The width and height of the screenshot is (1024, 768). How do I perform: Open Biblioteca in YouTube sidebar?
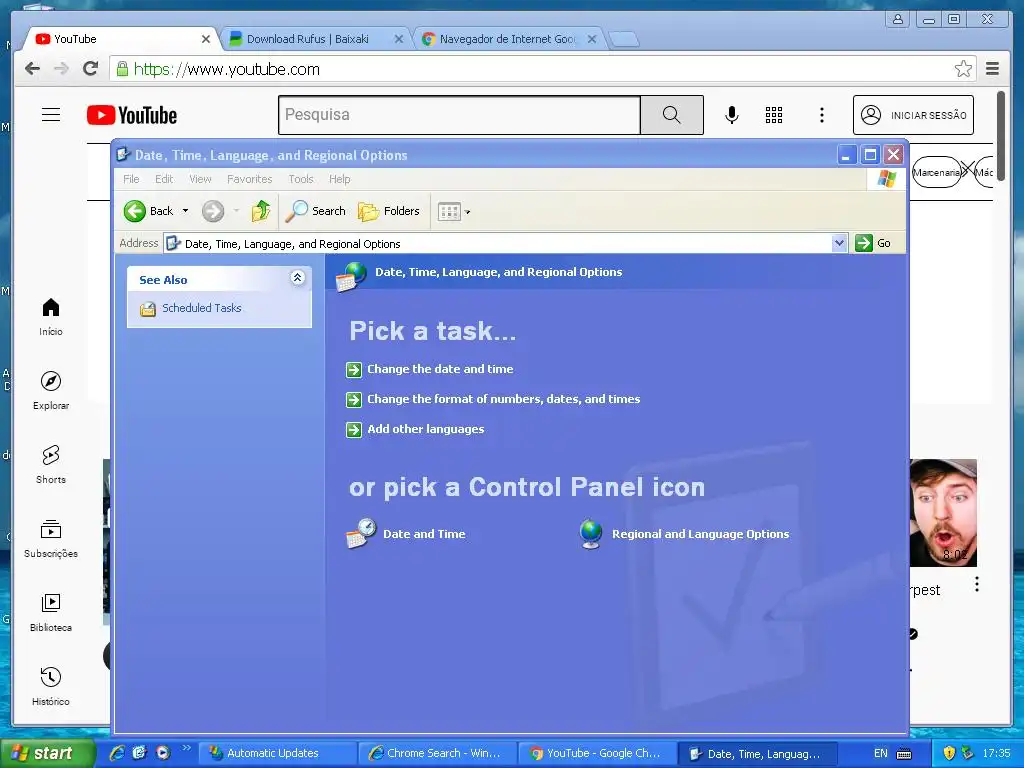click(x=51, y=613)
